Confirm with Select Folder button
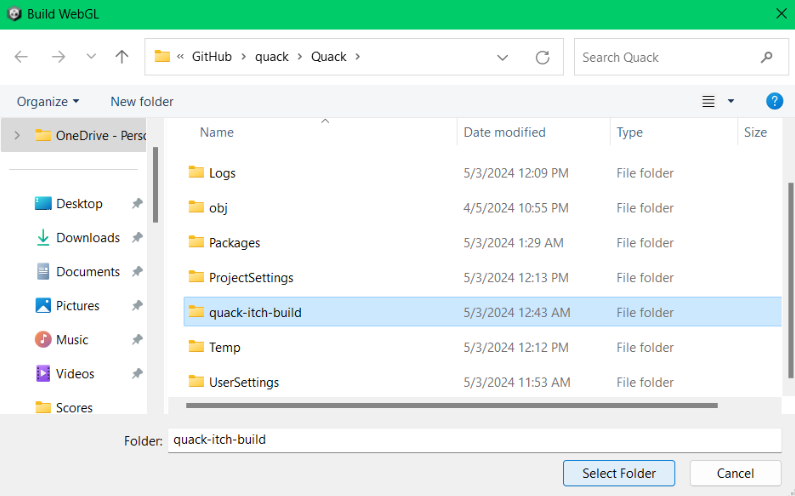This screenshot has width=795, height=496. point(619,473)
